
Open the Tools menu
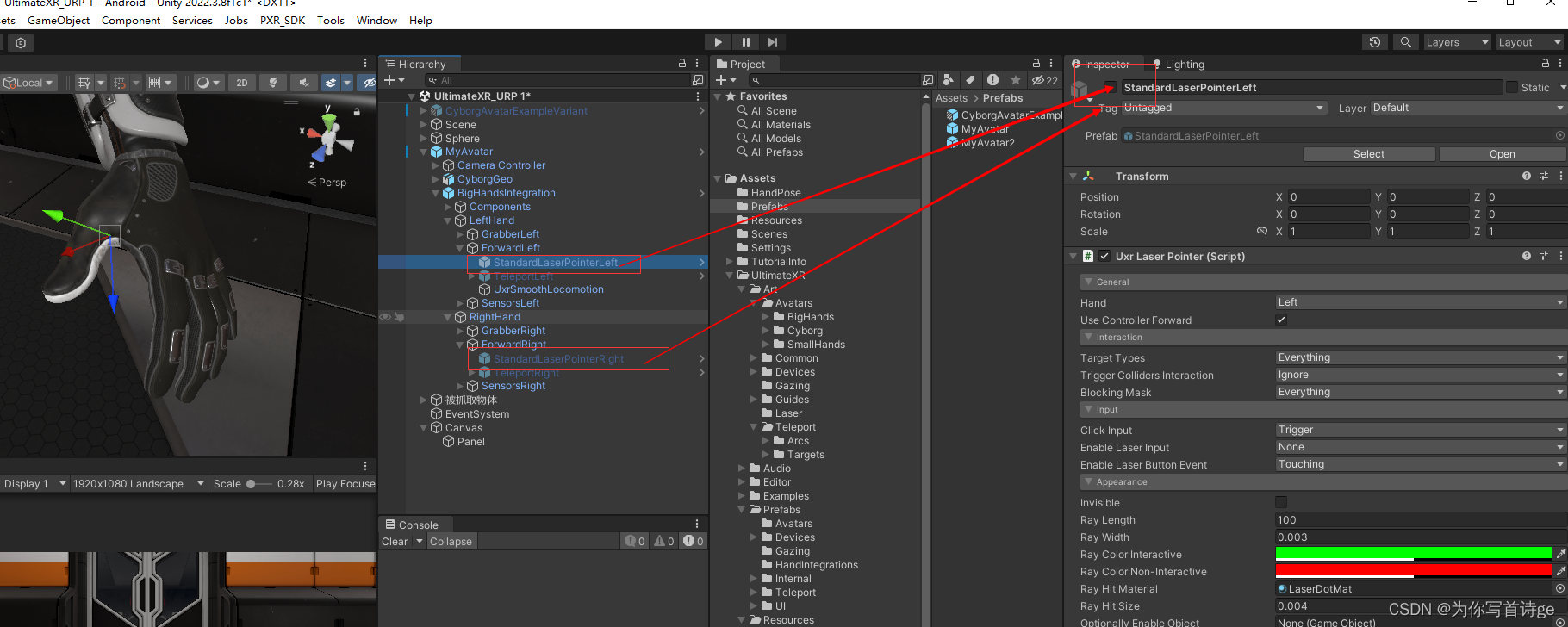tap(331, 21)
